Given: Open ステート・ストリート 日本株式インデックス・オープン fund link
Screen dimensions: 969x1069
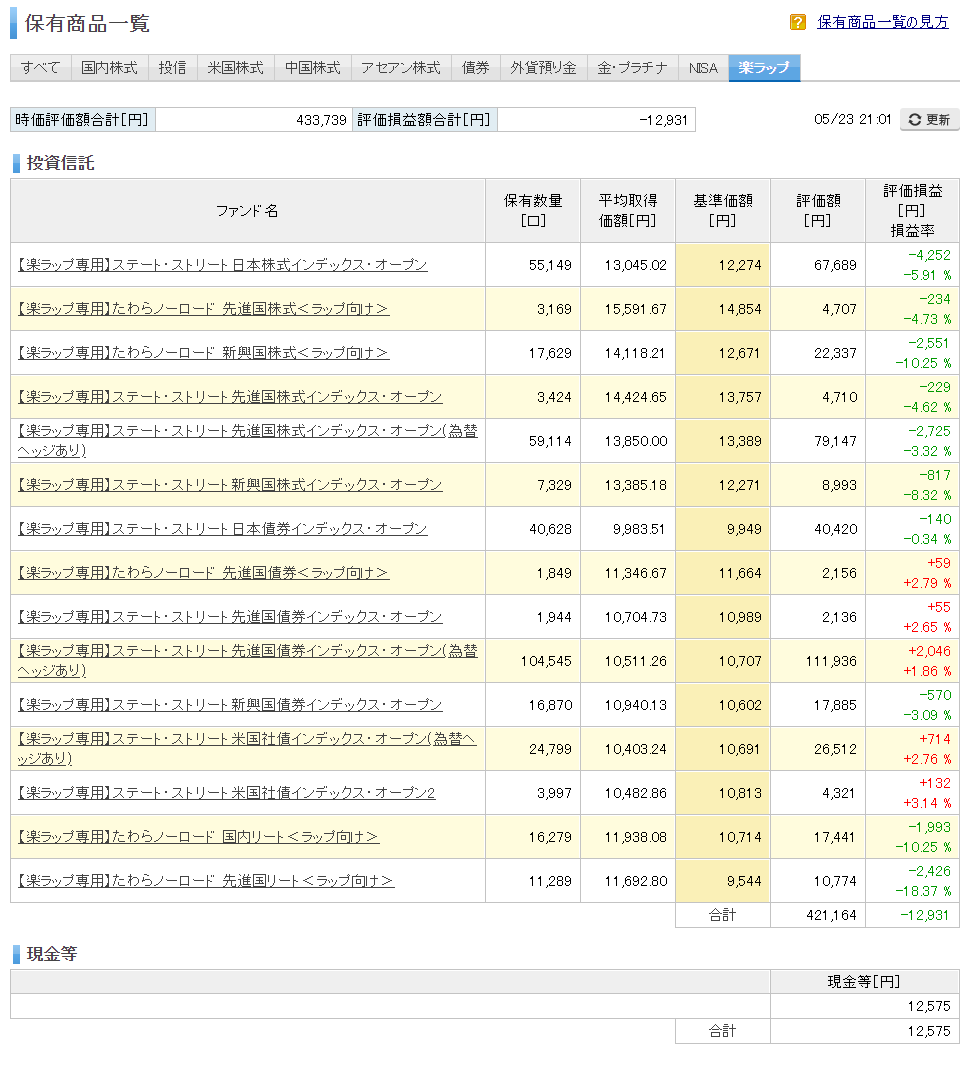Looking at the screenshot, I should 222,265.
